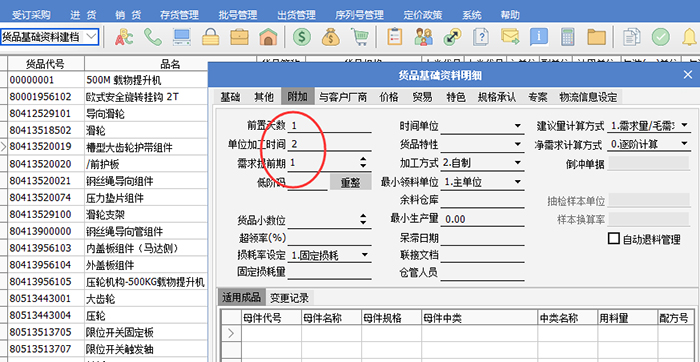Click the briefcase toolbar icon
This screenshot has height=362, width=700.
pos(240,37)
